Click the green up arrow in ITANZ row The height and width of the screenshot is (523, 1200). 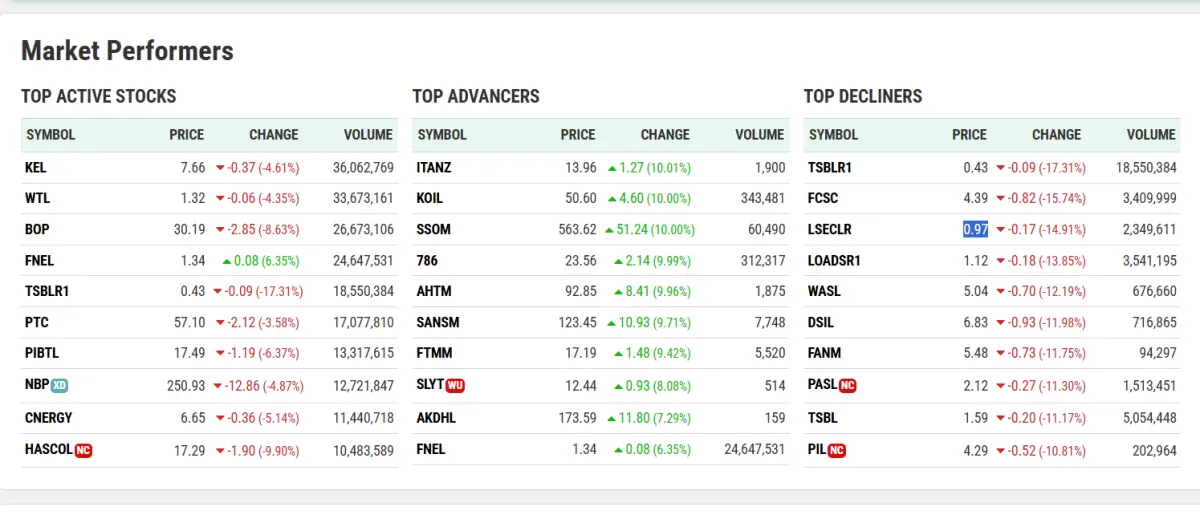click(x=611, y=168)
